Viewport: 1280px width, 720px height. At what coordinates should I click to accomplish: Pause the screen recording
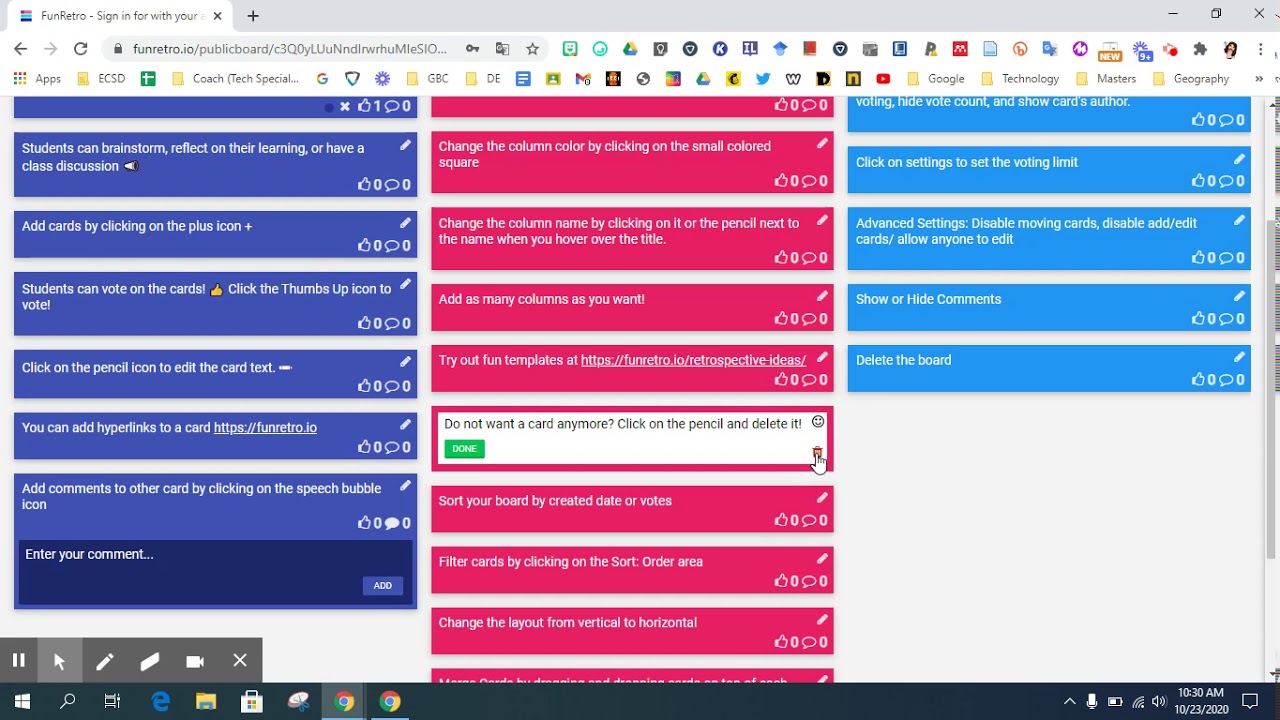point(18,660)
